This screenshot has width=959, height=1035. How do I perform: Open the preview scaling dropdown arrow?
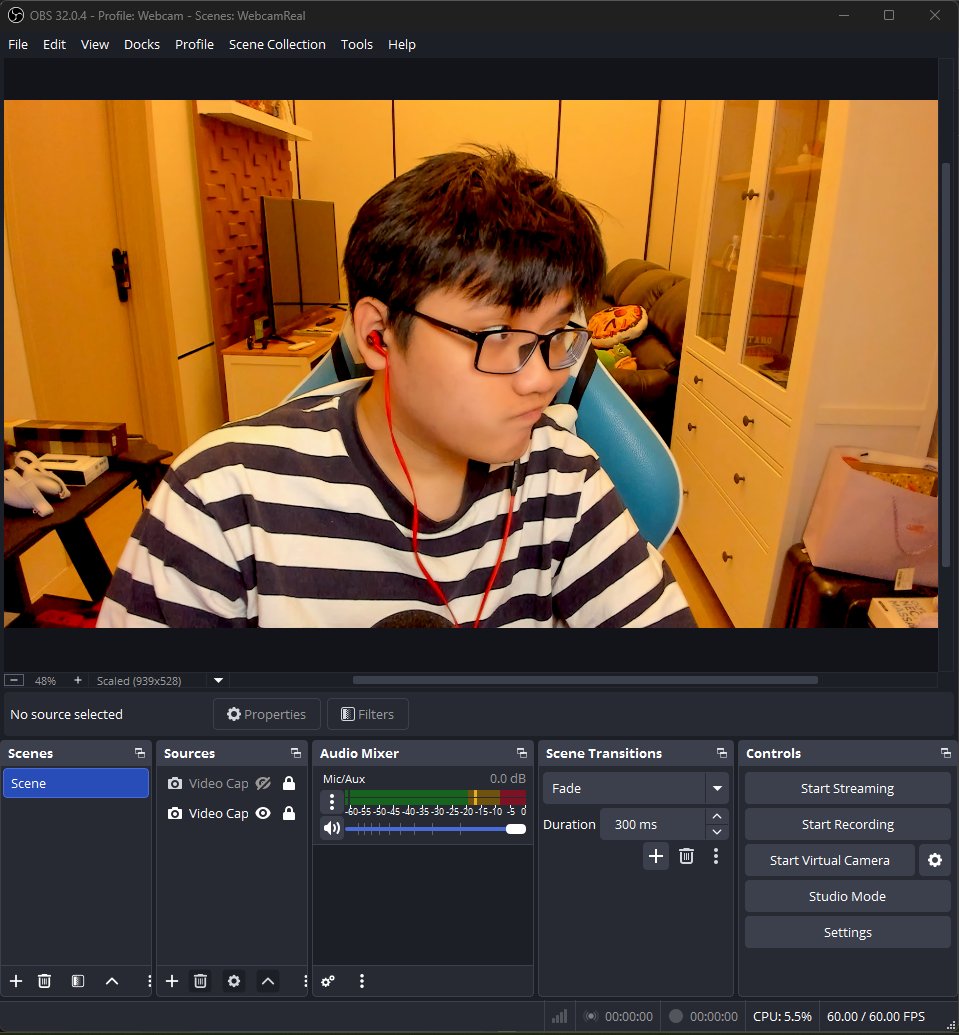(218, 680)
